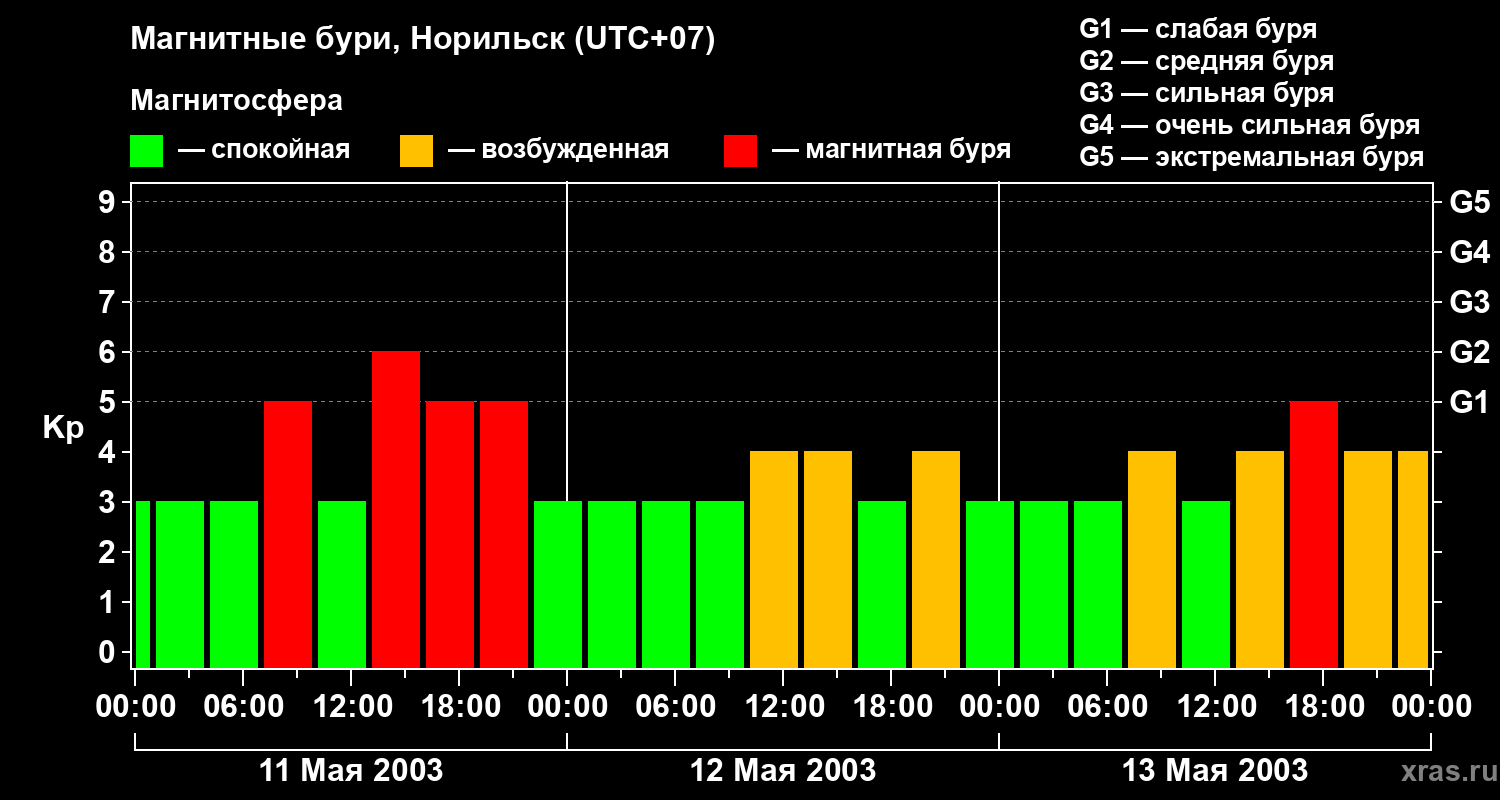Screen dimensions: 1500x800
Task: Click the 06:00 time label for 11 May
Action: [x=243, y=707]
